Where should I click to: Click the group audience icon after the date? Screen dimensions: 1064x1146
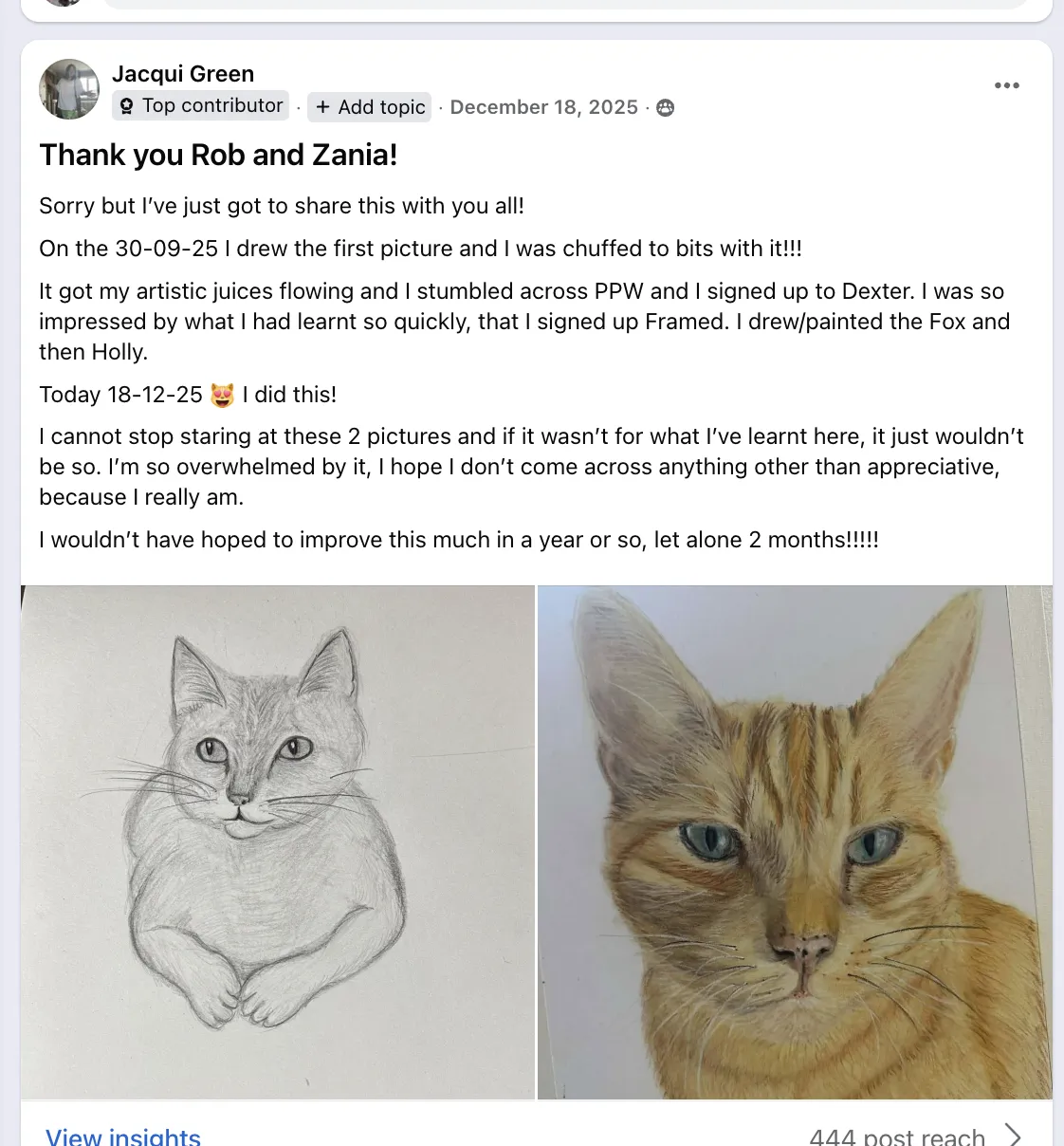(666, 107)
